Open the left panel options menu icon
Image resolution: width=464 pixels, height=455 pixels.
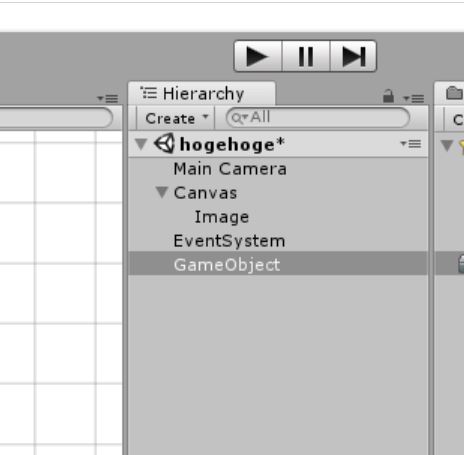[x=108, y=99]
